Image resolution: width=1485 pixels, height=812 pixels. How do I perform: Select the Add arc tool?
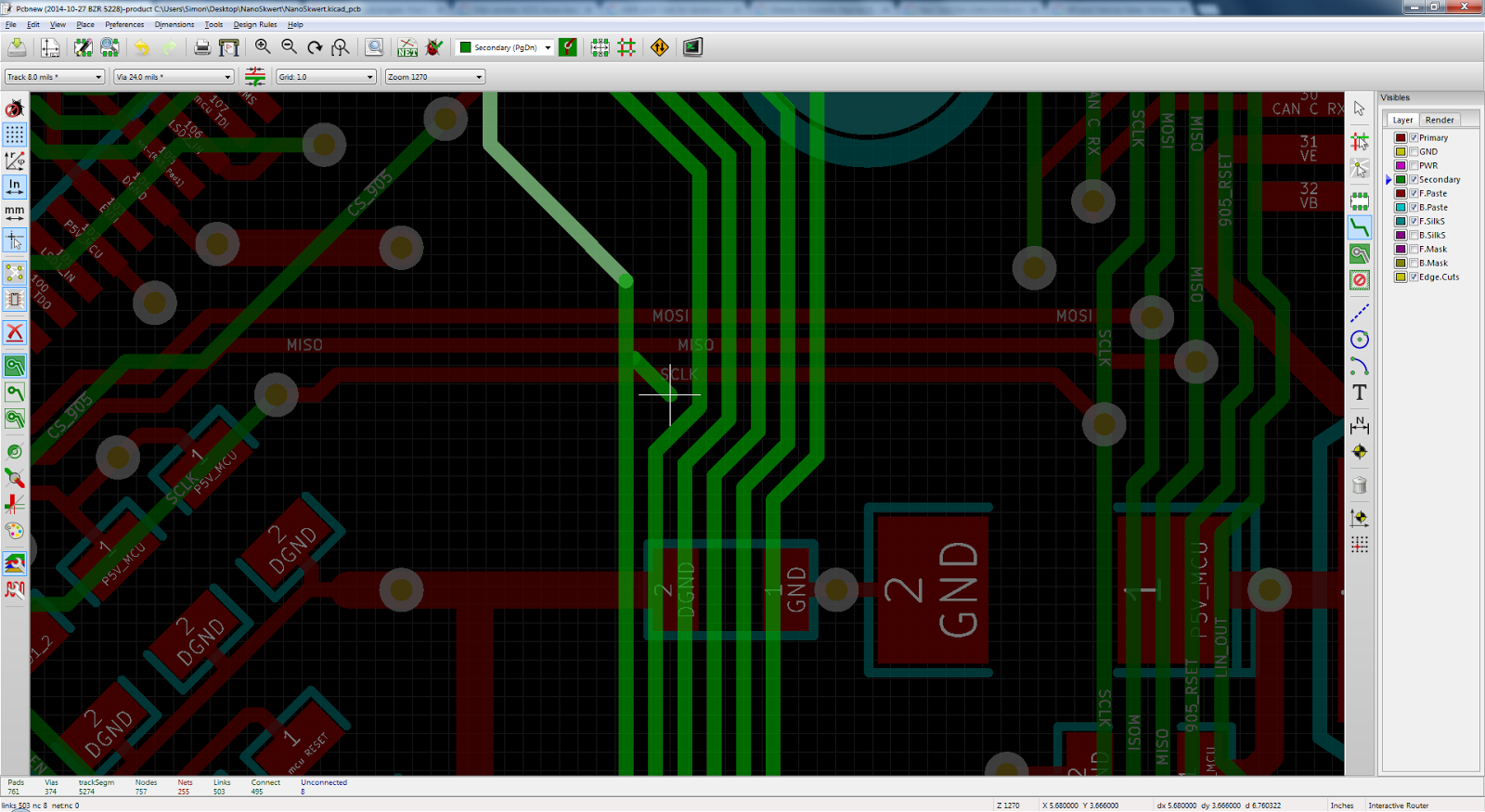(x=1360, y=366)
